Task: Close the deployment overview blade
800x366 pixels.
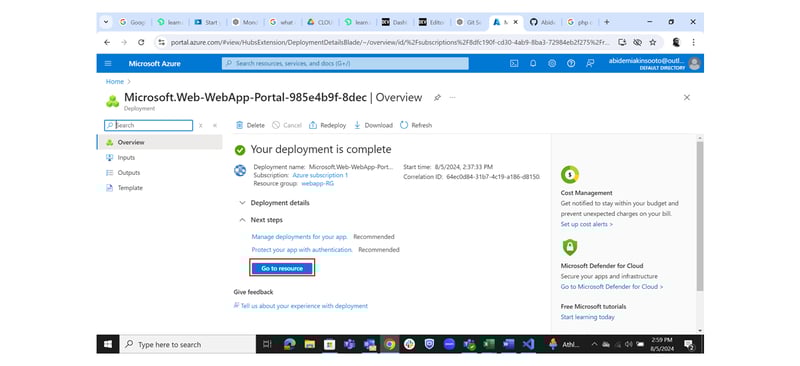Action: pyautogui.click(x=687, y=97)
